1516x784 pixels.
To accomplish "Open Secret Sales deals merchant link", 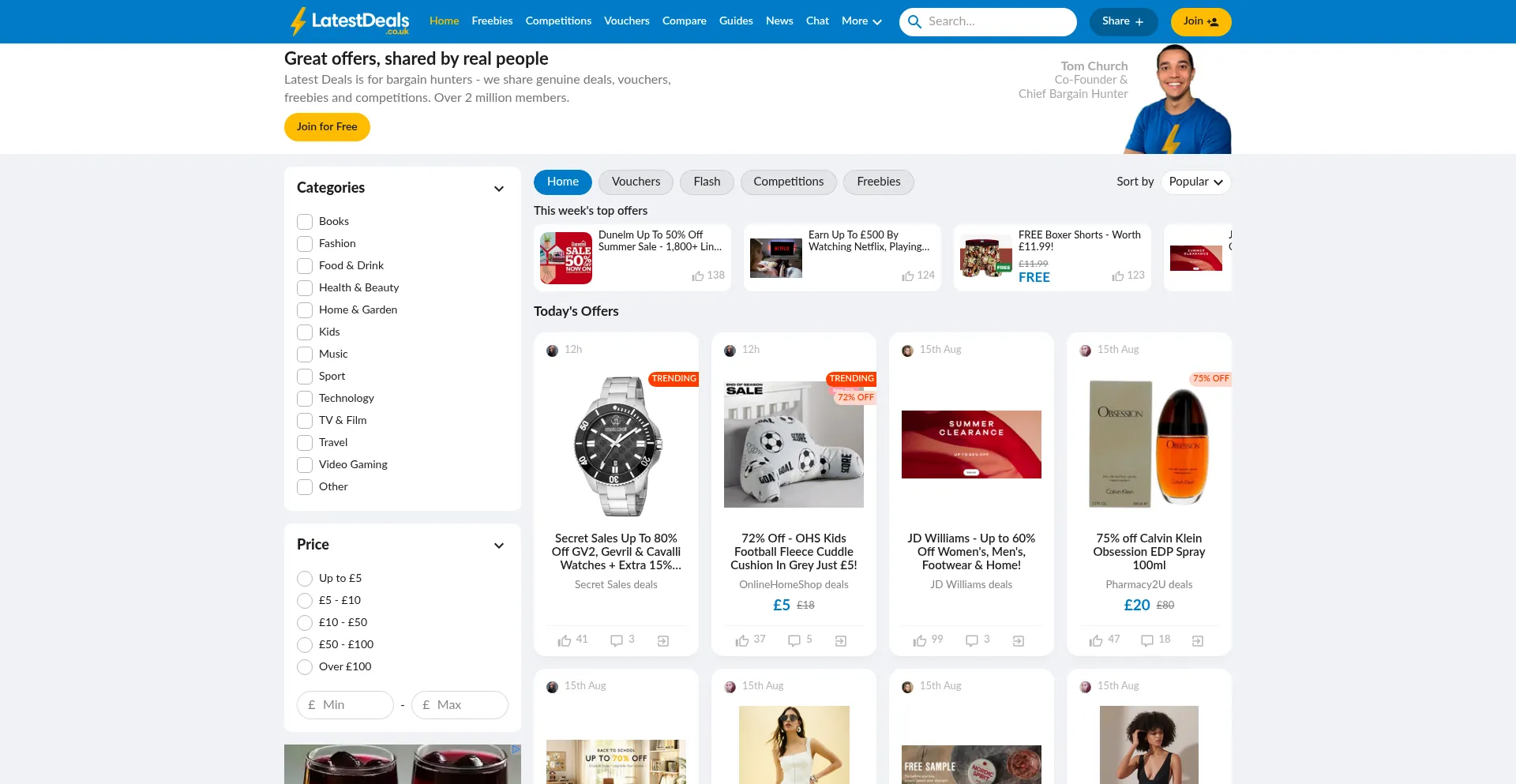I will (616, 585).
